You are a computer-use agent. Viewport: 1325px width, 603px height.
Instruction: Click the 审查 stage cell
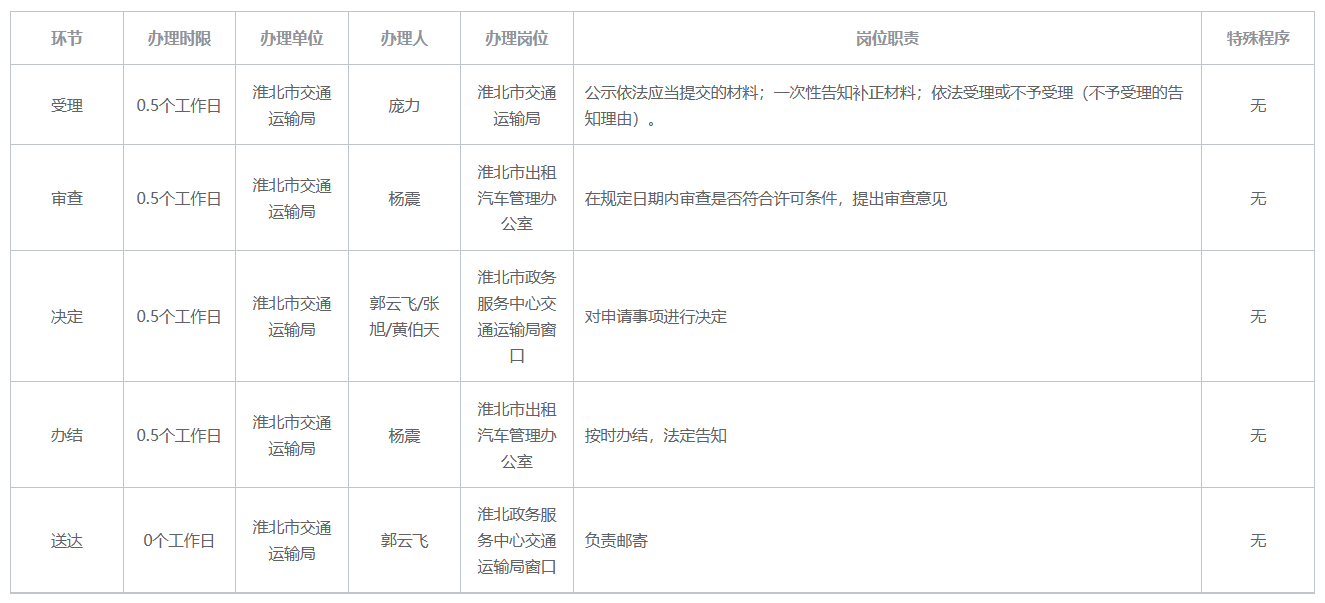(67, 198)
